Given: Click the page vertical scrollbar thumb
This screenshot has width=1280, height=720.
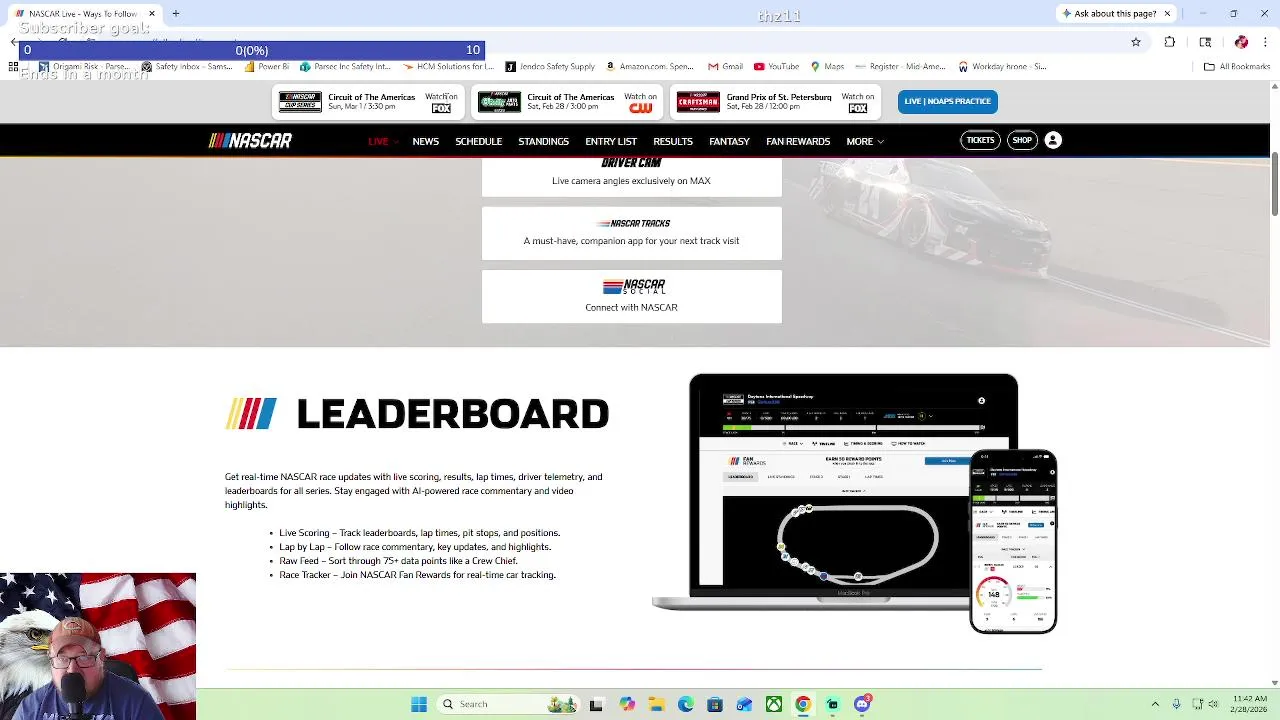Looking at the screenshot, I should click(1274, 183).
